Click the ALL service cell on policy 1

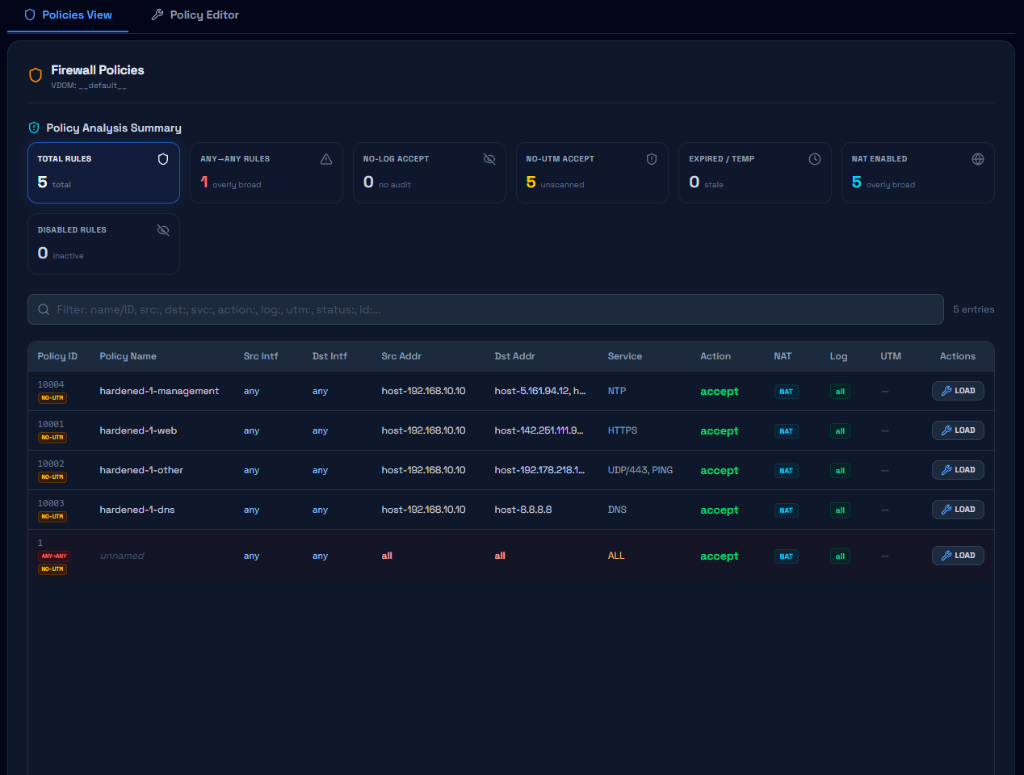pyautogui.click(x=616, y=556)
